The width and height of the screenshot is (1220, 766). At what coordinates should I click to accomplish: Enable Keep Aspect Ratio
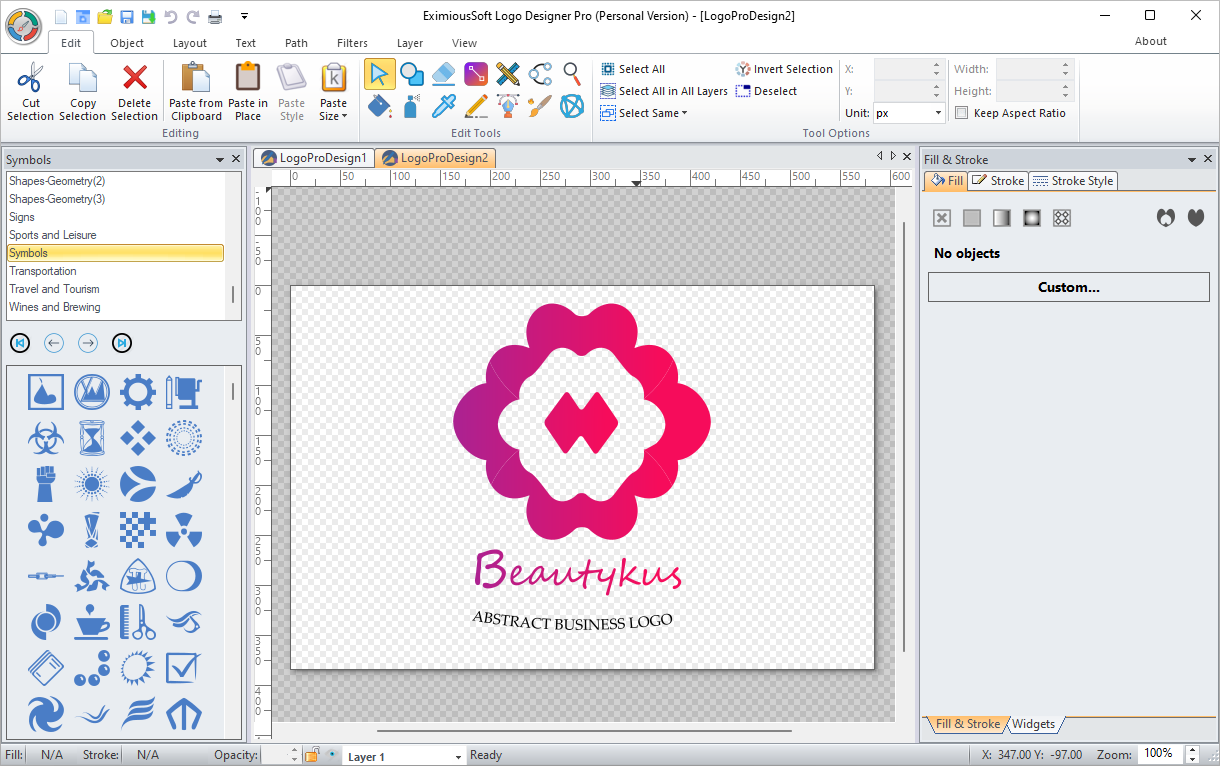pos(961,112)
